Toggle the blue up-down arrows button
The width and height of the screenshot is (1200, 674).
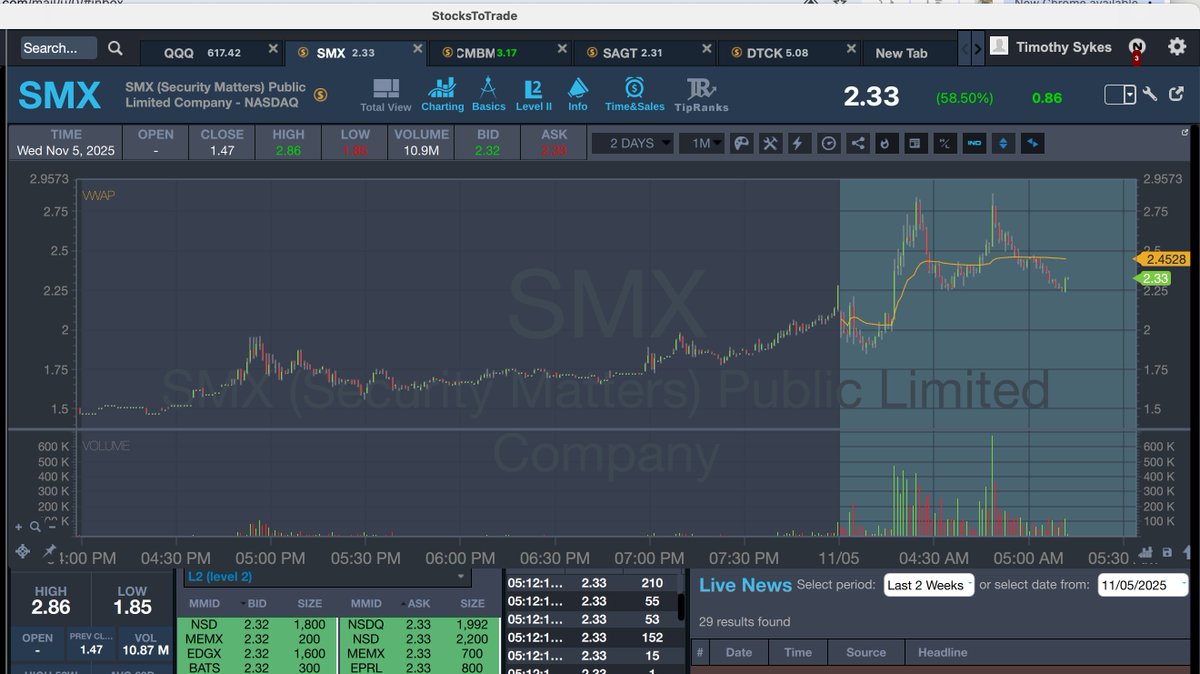point(1003,143)
